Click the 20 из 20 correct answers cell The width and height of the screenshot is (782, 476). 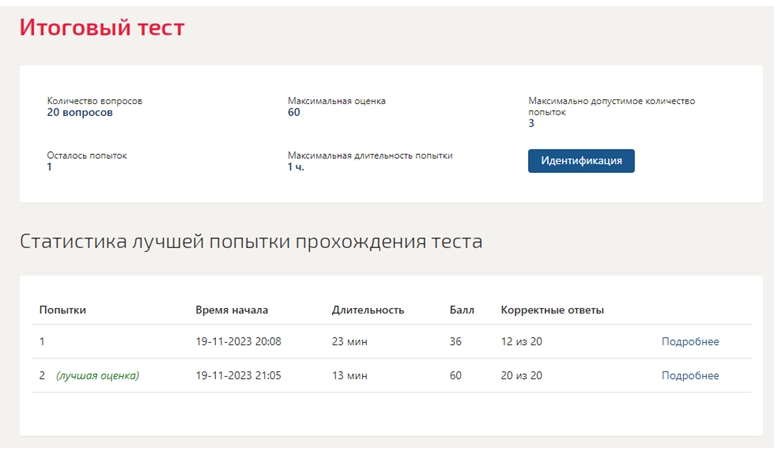pyautogui.click(x=521, y=375)
